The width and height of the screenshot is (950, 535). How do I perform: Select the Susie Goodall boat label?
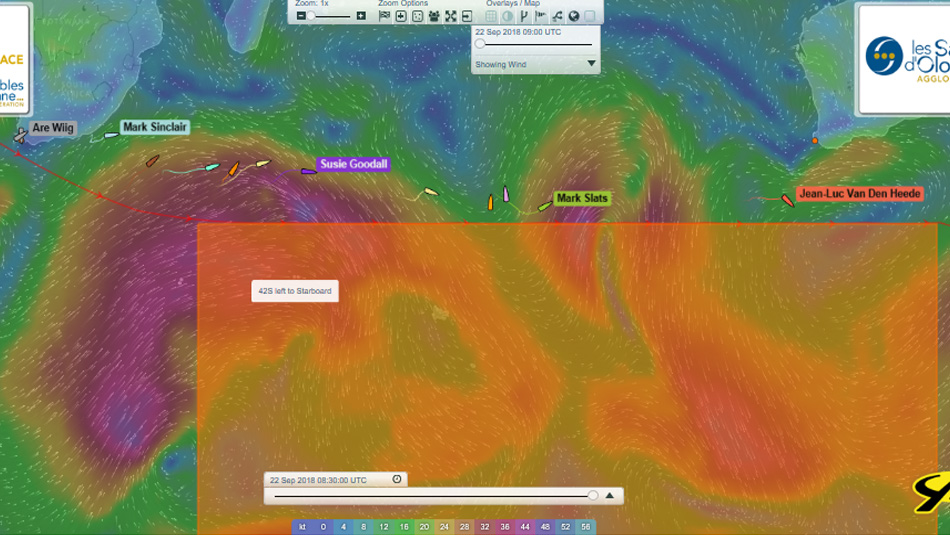pyautogui.click(x=354, y=164)
